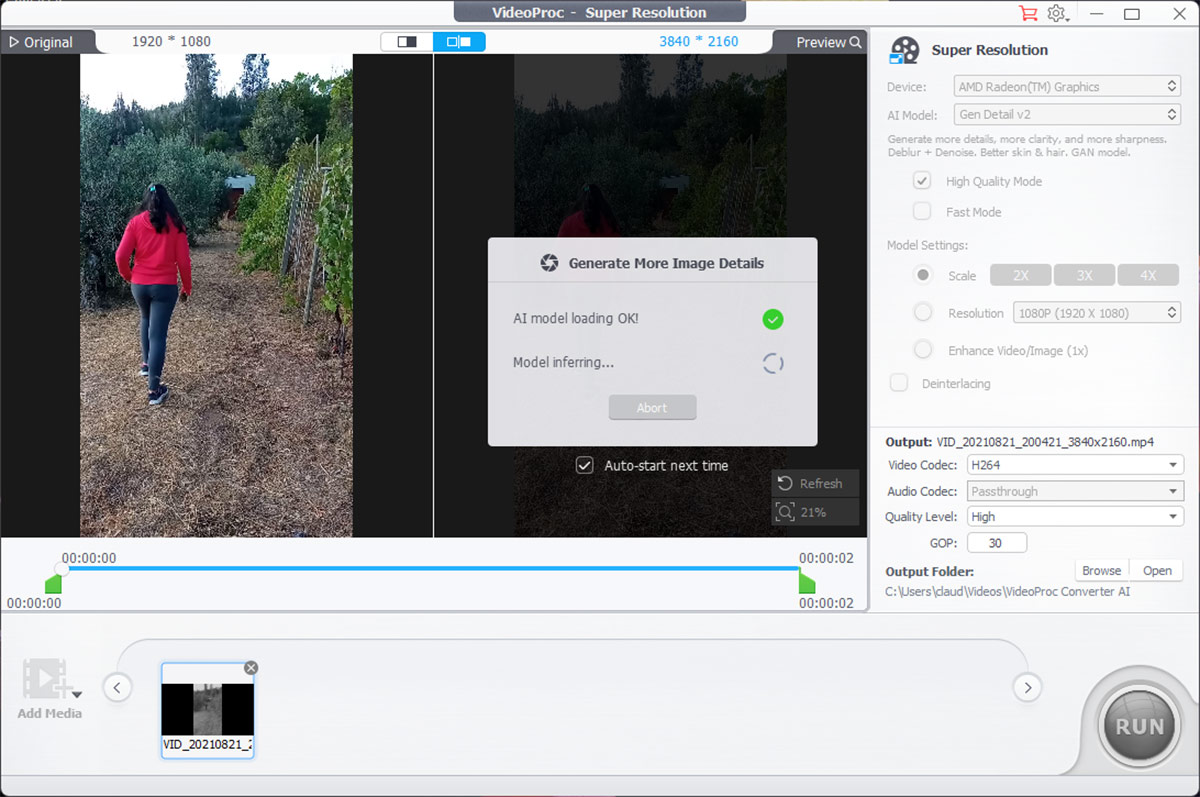This screenshot has width=1200, height=797.
Task: Go to previous media with the left arrow
Action: (117, 688)
